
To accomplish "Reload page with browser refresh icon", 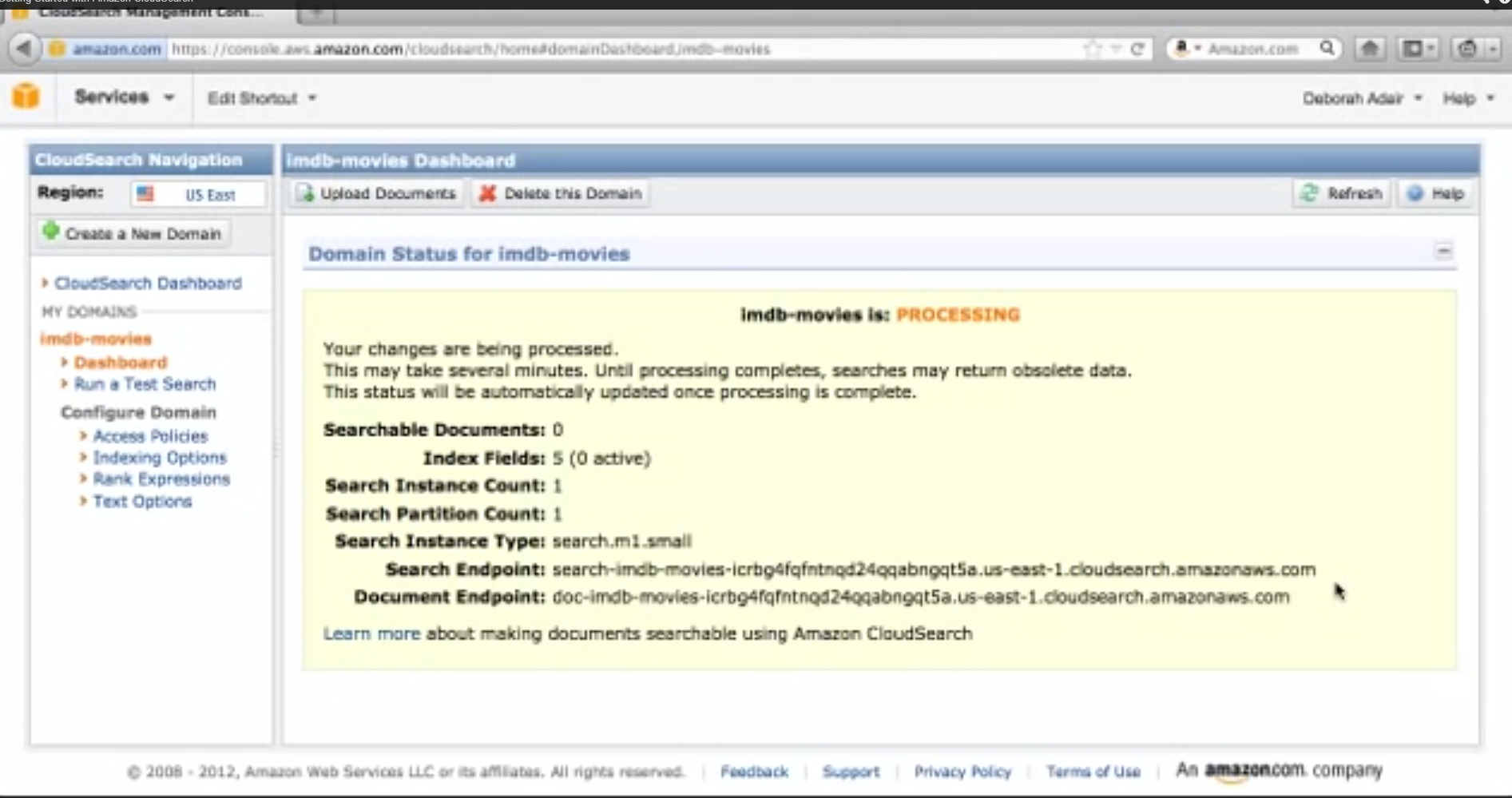I will coord(1137,49).
